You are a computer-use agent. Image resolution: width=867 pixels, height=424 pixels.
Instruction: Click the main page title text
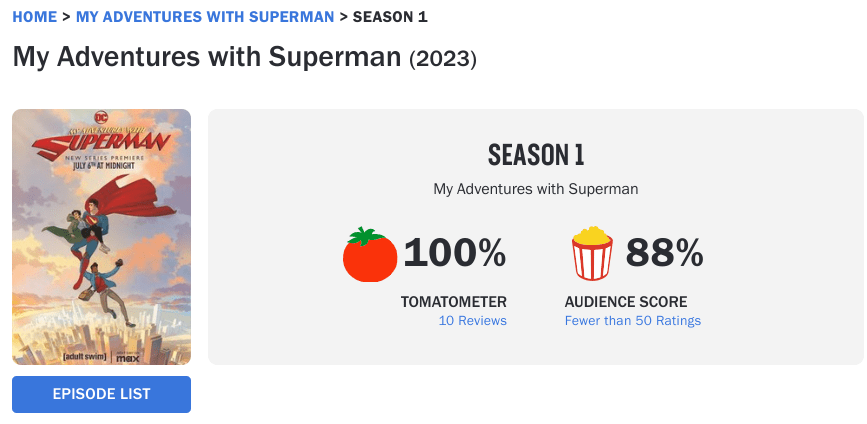[x=207, y=57]
